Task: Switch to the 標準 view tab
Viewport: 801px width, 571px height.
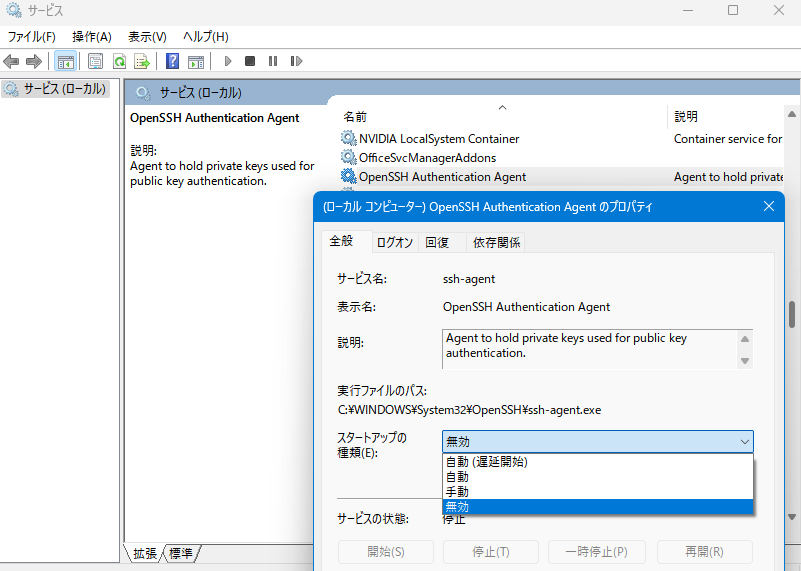Action: [181, 553]
